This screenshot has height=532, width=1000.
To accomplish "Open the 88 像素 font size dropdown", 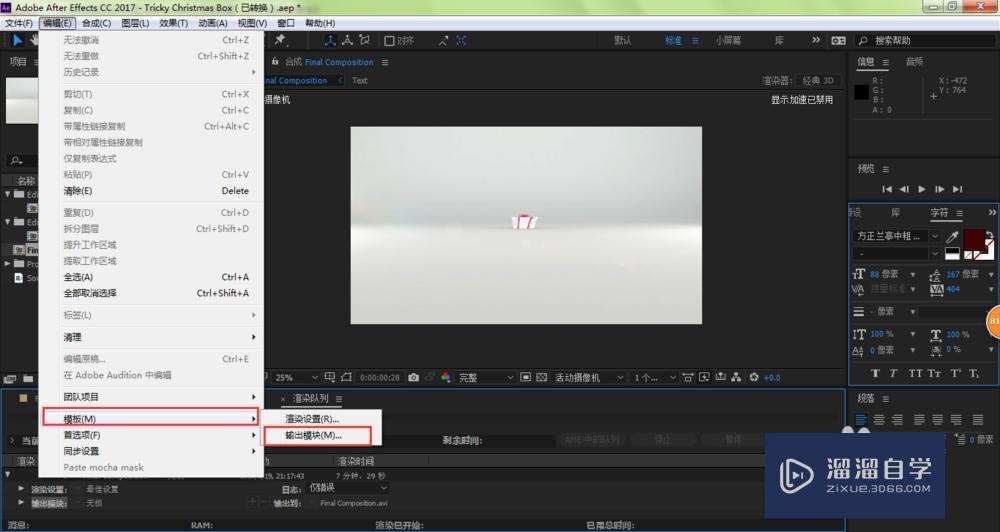I will [913, 274].
